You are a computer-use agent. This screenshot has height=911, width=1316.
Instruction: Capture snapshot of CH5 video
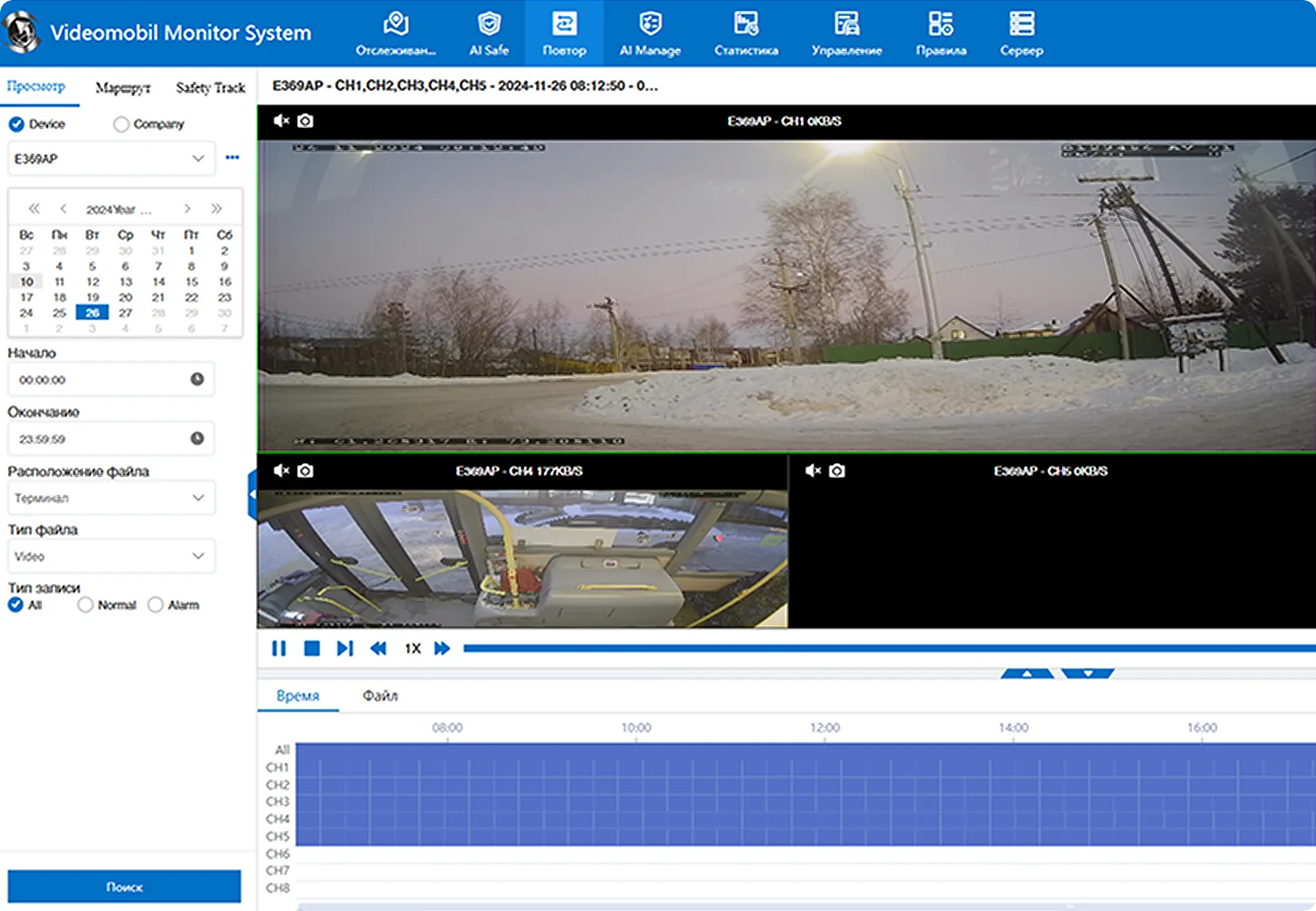[x=837, y=471]
